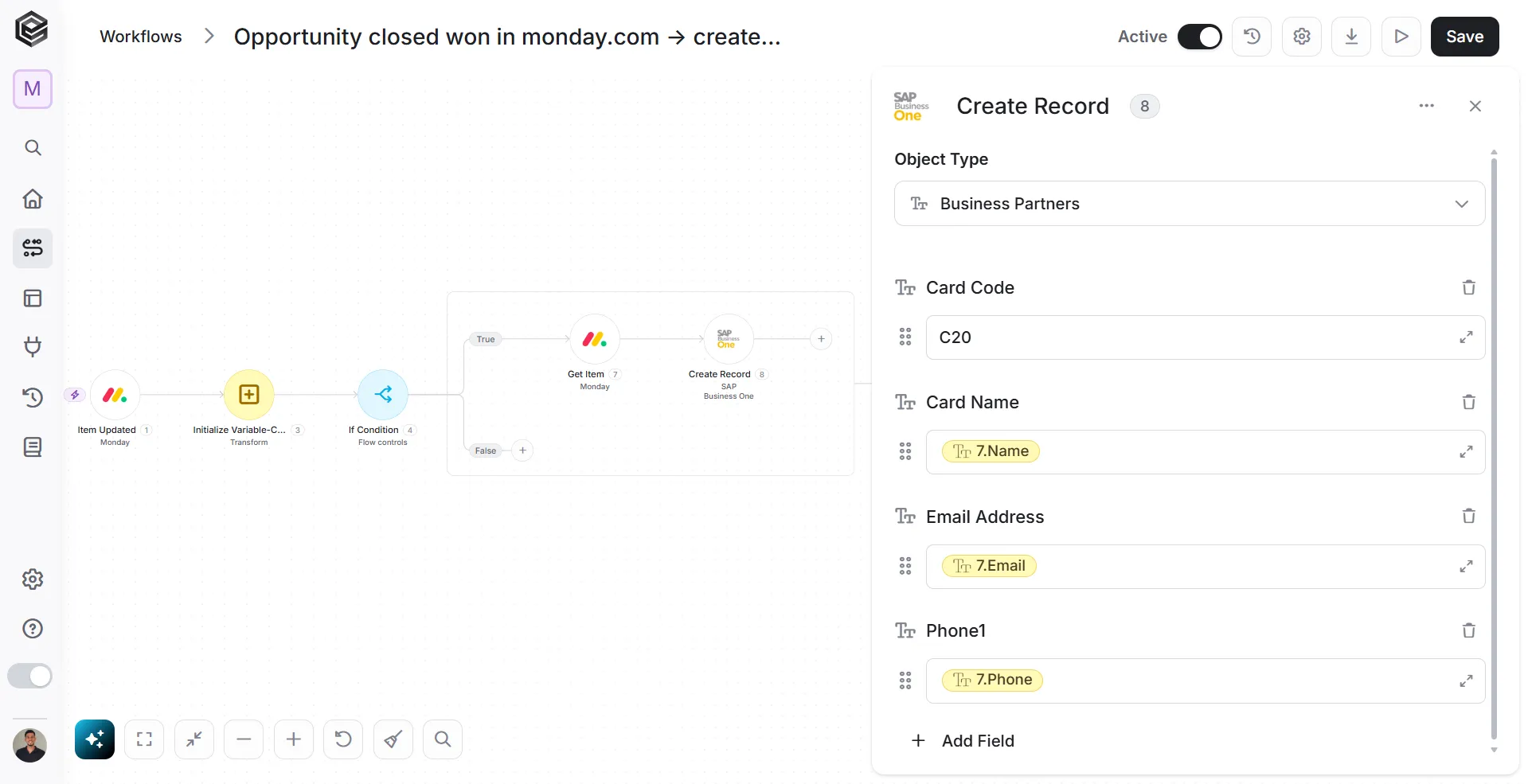
Task: Select the If Condition node
Action: [383, 395]
